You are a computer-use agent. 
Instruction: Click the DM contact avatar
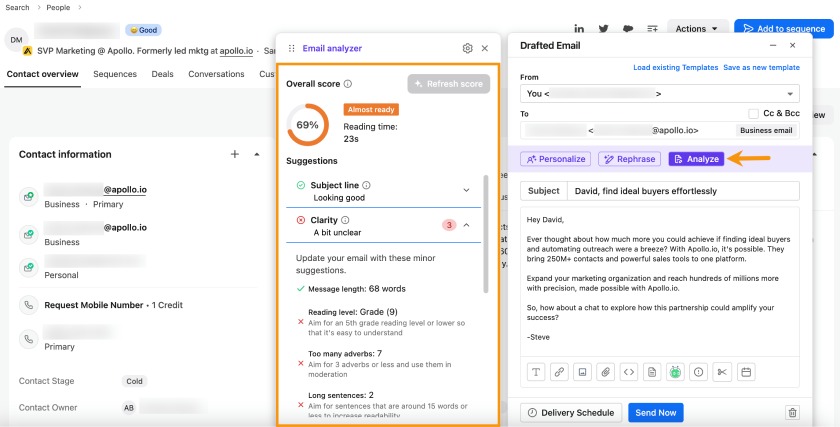coord(16,40)
